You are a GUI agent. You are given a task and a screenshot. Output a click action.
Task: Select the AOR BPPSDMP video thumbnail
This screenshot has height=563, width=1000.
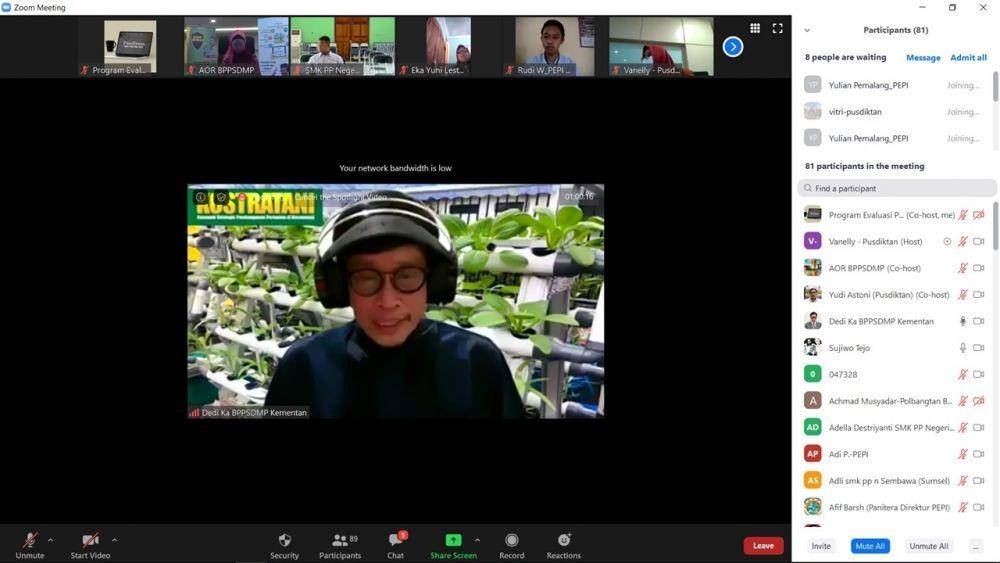point(236,47)
